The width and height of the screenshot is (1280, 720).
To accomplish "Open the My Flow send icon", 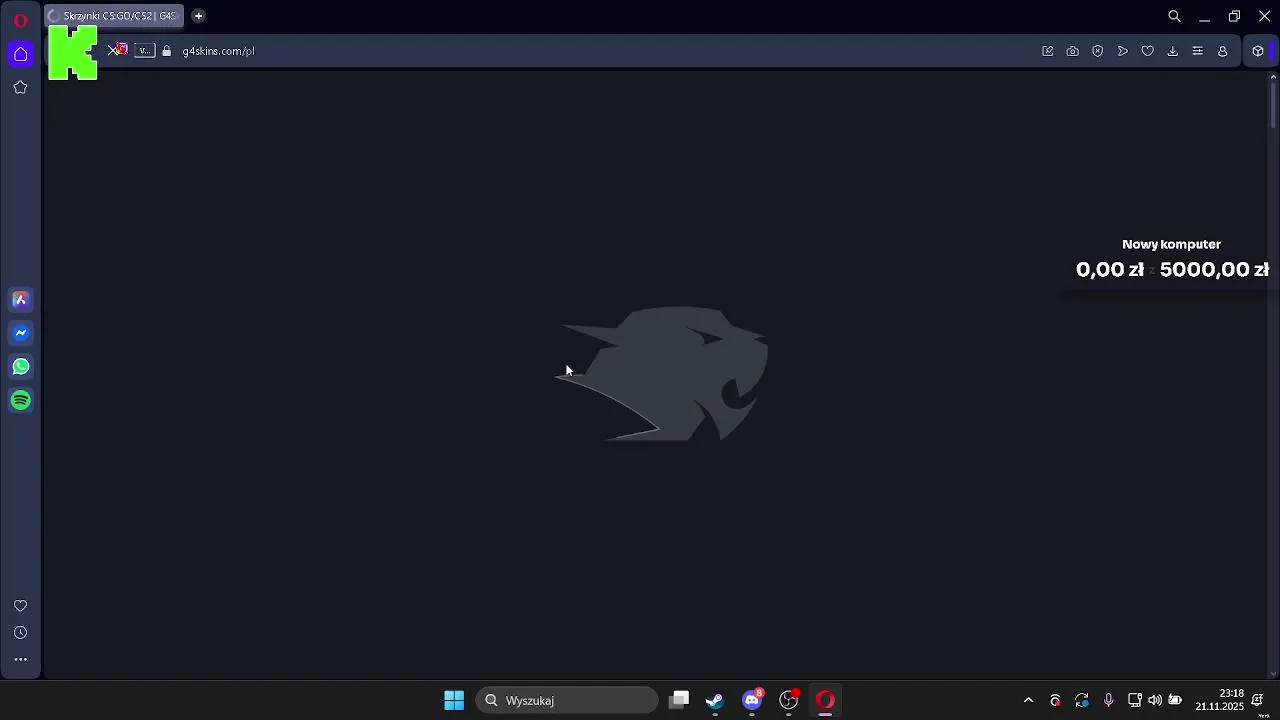I will coord(1123,51).
